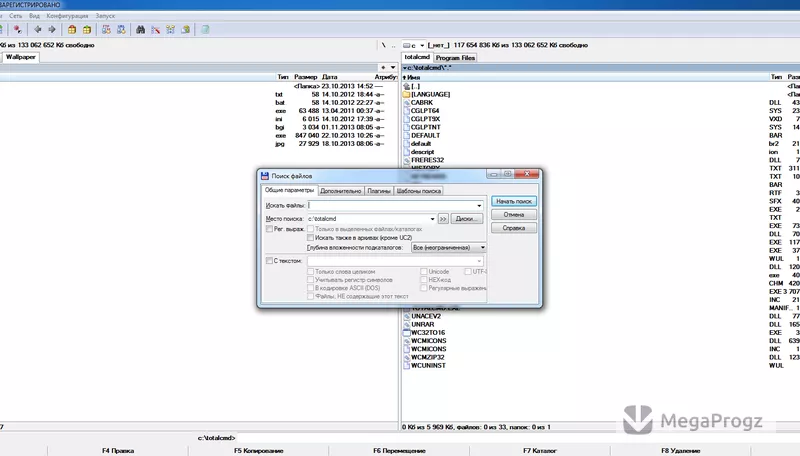Viewport: 800px width, 456px height.
Task: Click the unpack files toolbar icon
Action: (x=87, y=30)
